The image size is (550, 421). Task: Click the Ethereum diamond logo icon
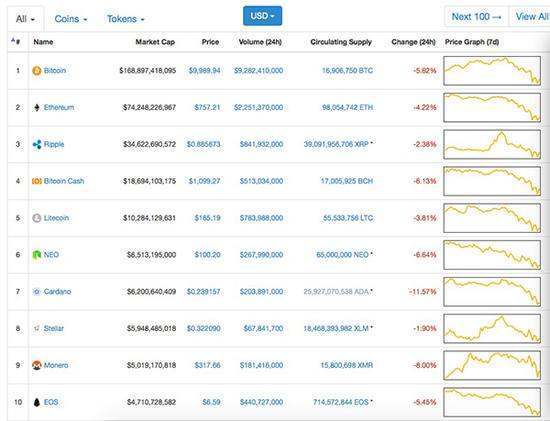36,107
